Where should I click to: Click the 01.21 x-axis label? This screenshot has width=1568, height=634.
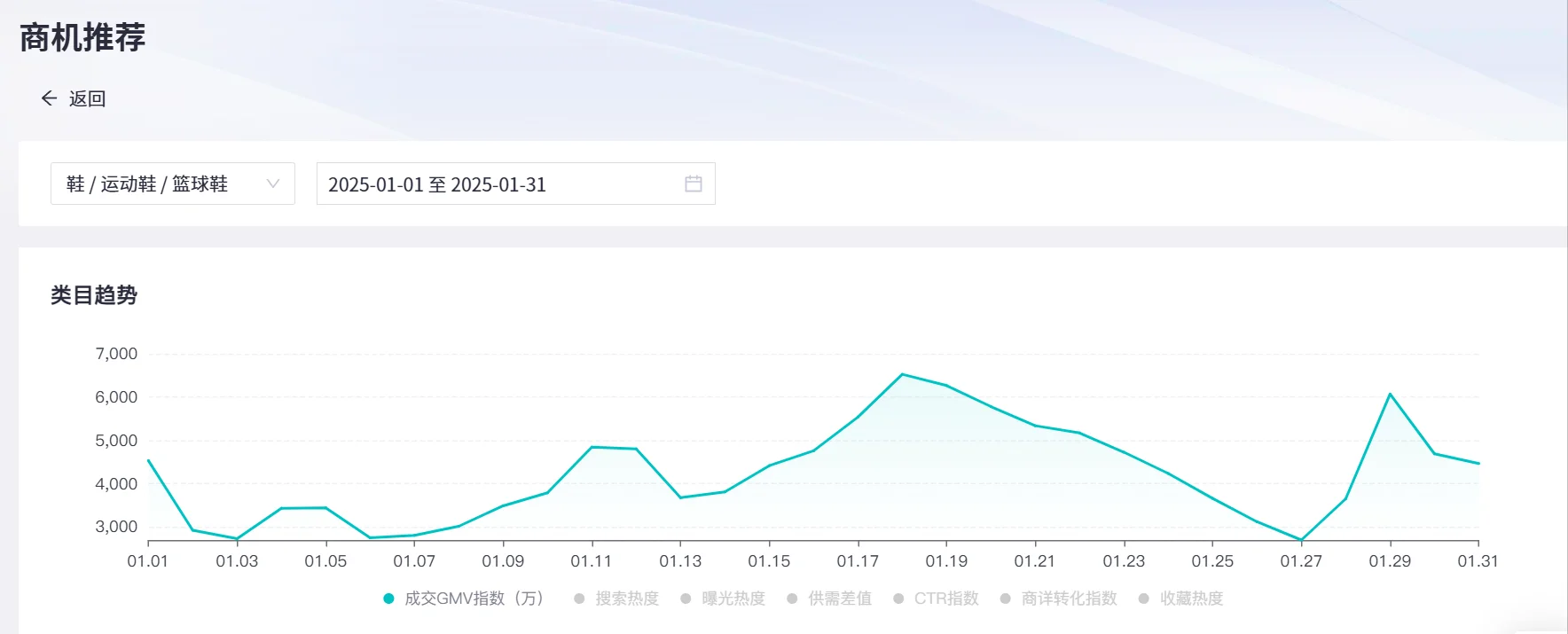(1035, 561)
